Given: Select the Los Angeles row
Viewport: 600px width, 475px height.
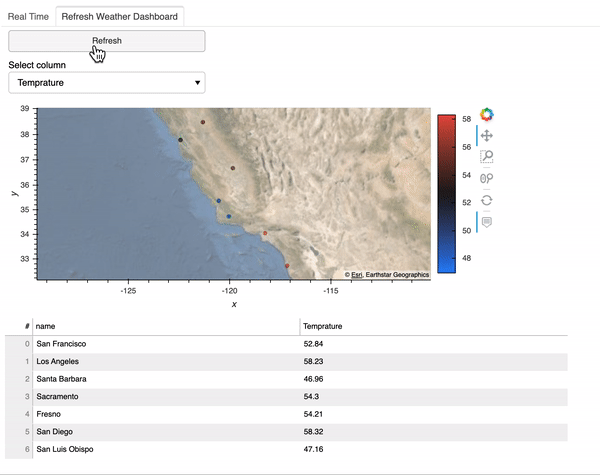Looking at the screenshot, I should [x=286, y=362].
